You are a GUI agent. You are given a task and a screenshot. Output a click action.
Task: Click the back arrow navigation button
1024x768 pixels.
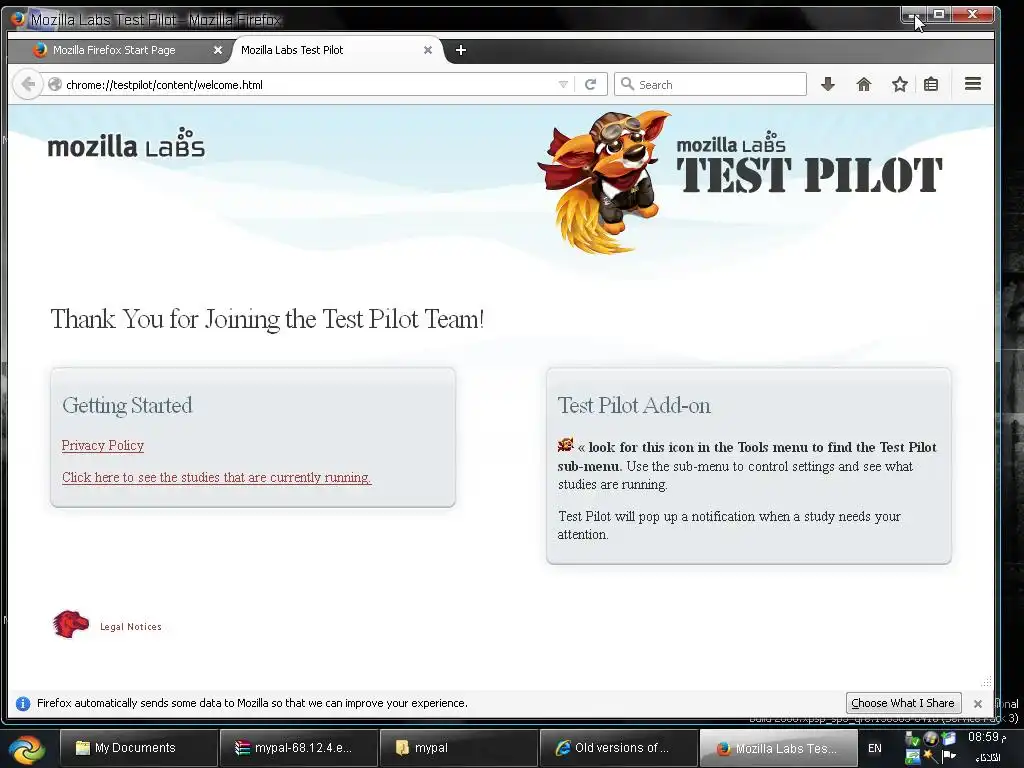28,84
